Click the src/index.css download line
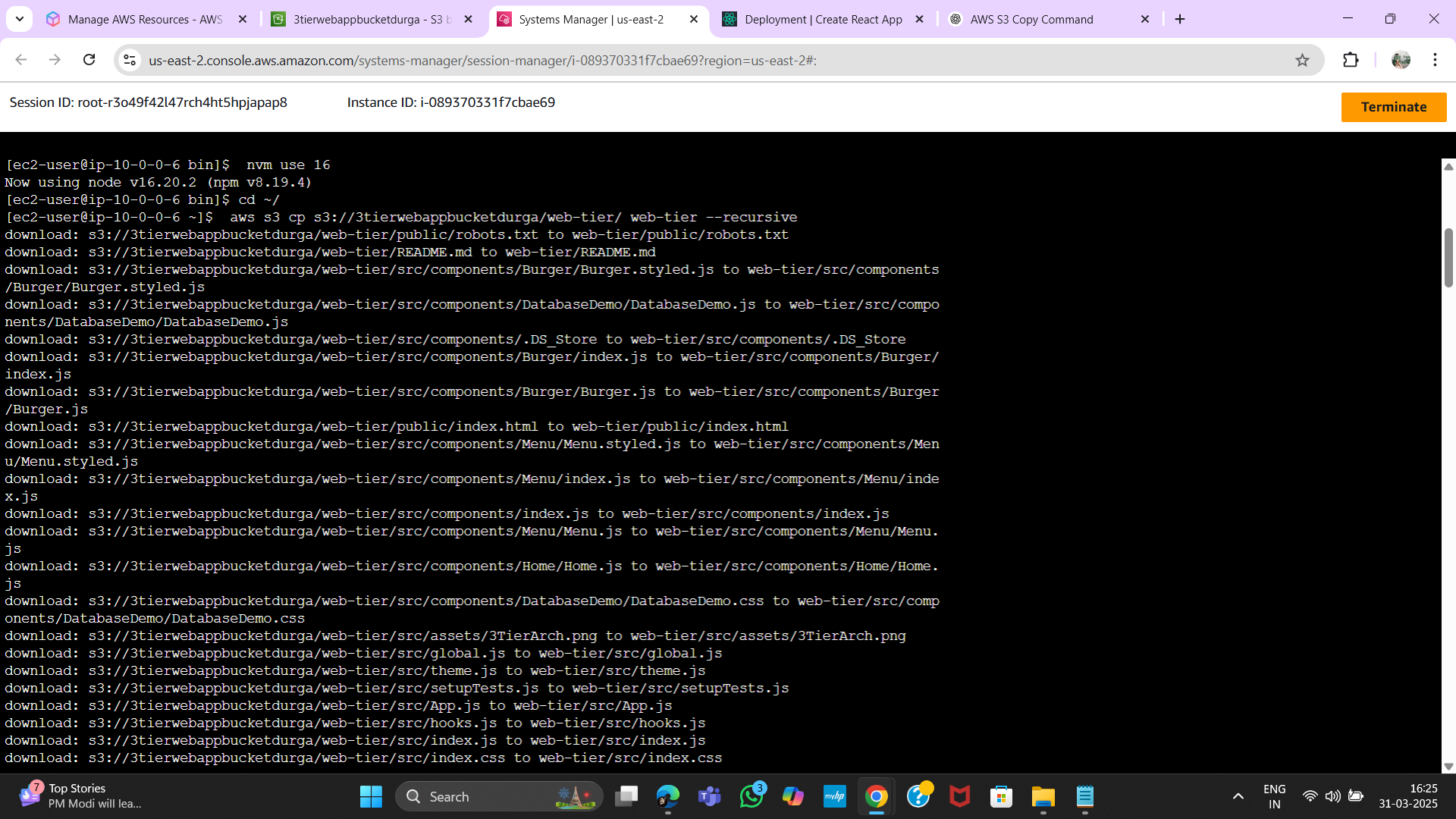The height and width of the screenshot is (819, 1456). pyautogui.click(x=363, y=758)
